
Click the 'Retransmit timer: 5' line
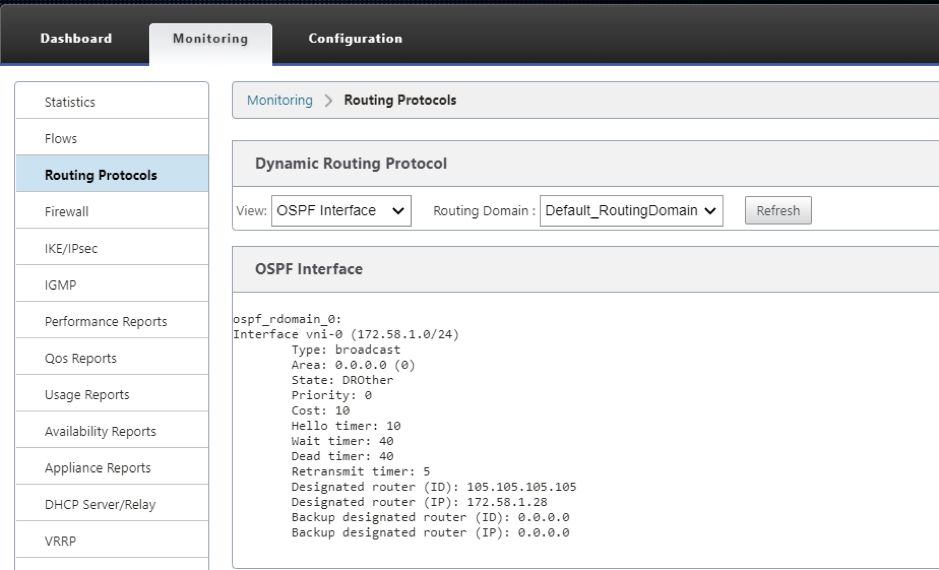point(361,472)
